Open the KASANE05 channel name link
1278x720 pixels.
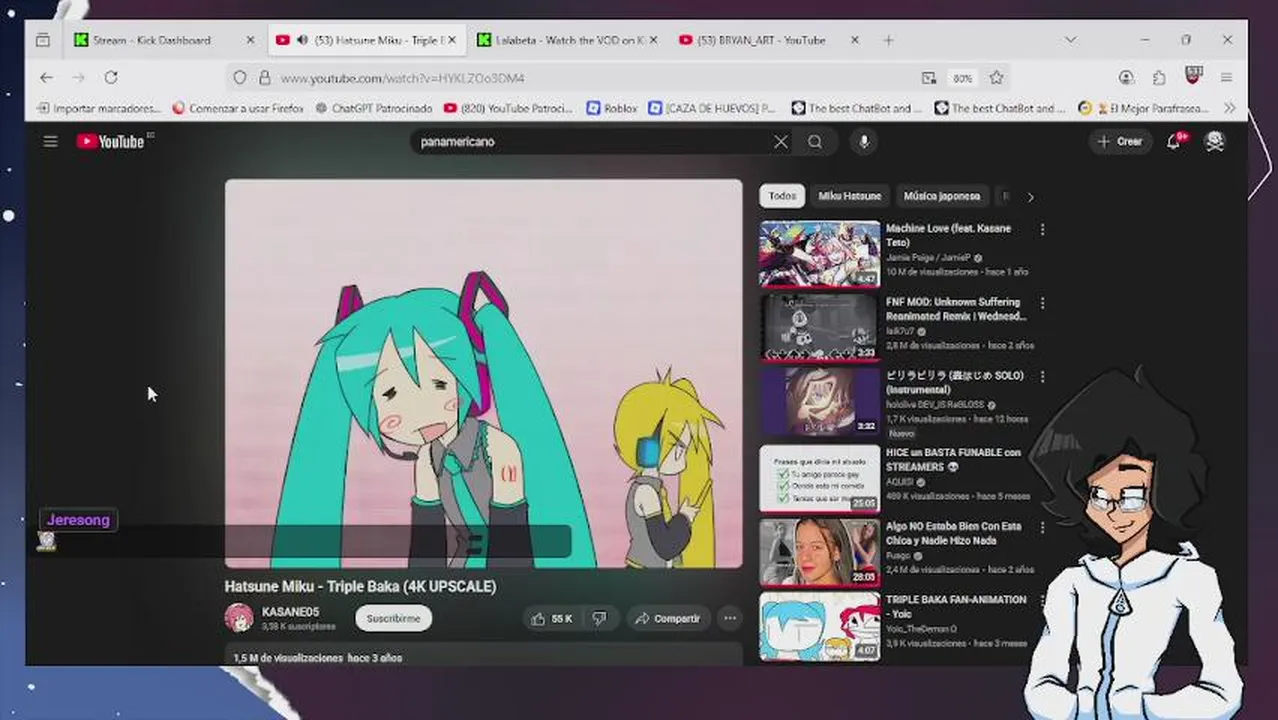pos(290,612)
